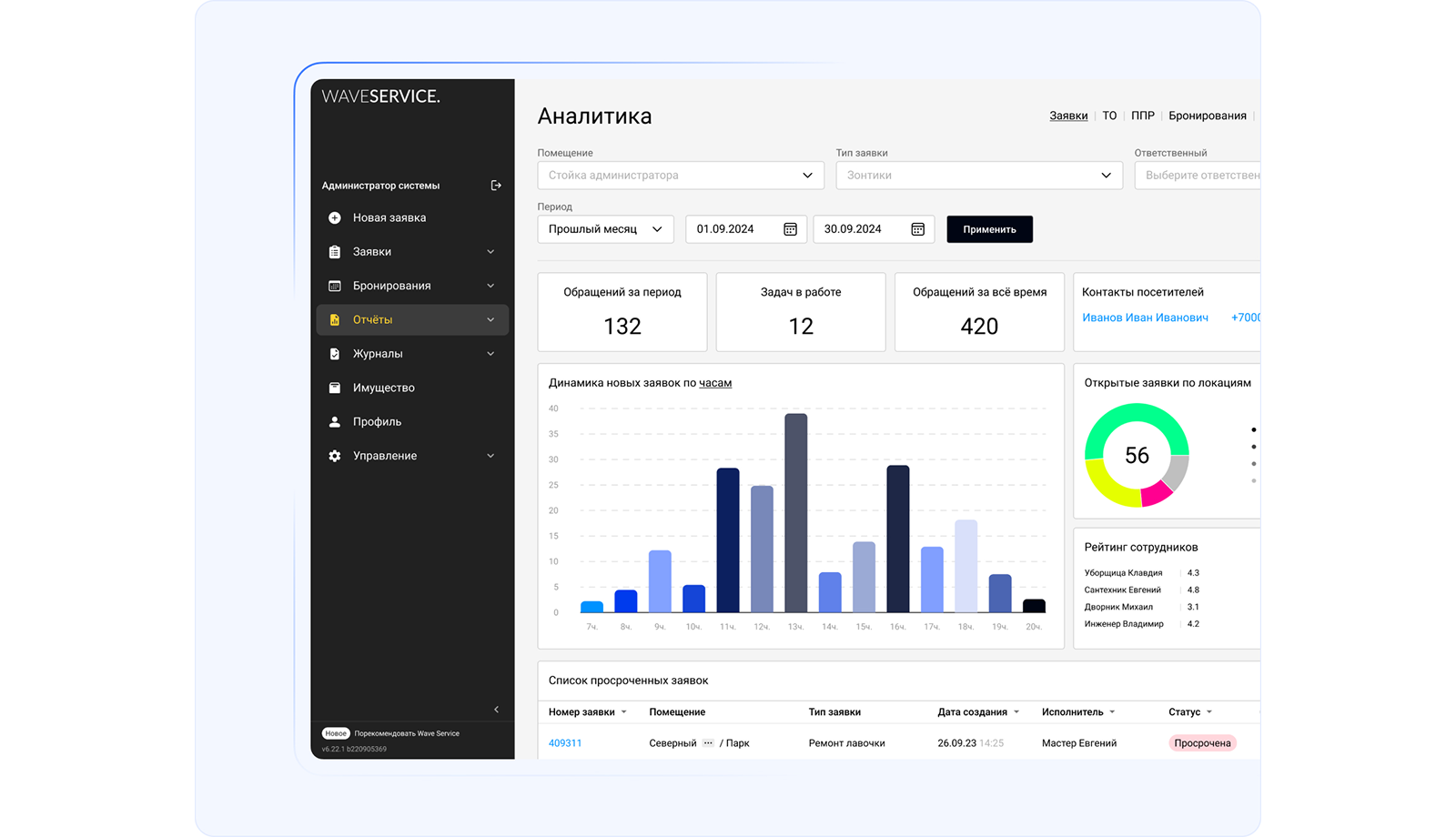
Task: Click the logout icon beside Администратор системы
Action: 496,186
